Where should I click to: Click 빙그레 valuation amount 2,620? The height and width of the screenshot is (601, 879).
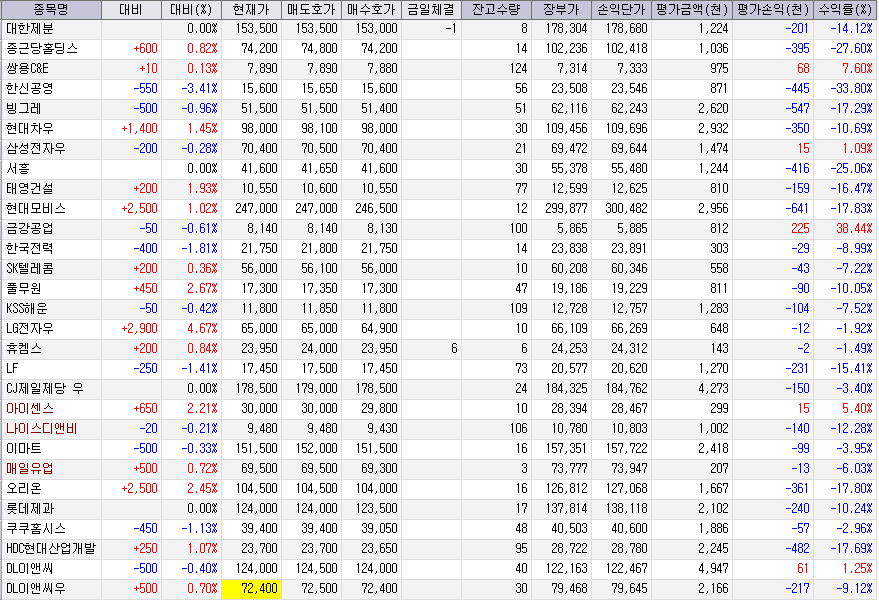pos(713,109)
